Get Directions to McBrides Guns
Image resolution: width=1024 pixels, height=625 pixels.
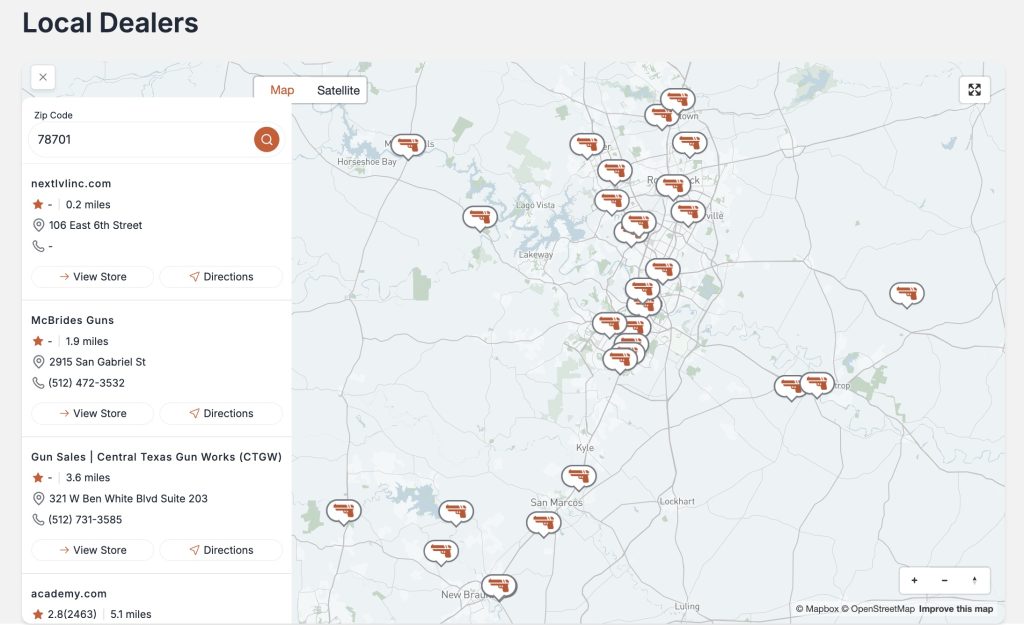[221, 413]
